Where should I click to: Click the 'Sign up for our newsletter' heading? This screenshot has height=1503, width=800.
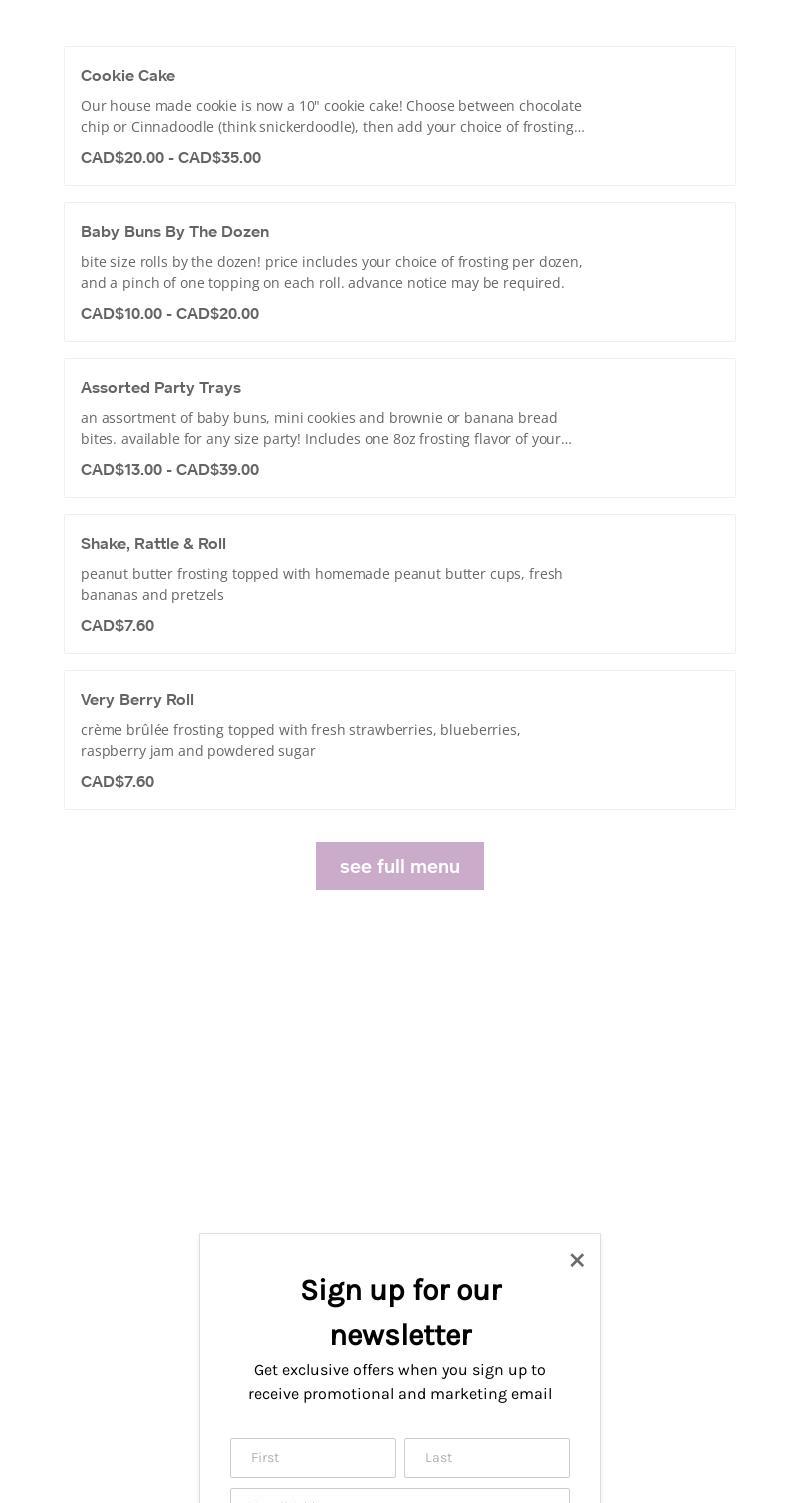(400, 1312)
